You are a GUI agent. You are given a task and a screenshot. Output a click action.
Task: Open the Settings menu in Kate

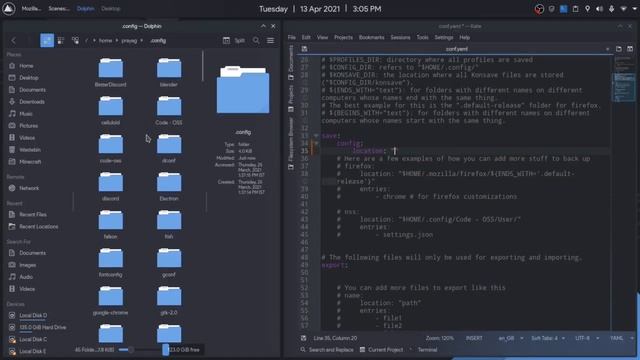pos(444,38)
